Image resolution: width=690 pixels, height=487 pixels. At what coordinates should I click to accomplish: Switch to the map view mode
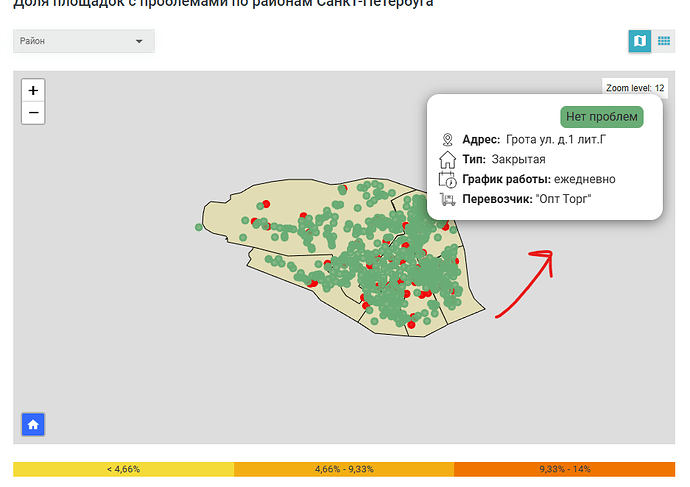coord(639,41)
